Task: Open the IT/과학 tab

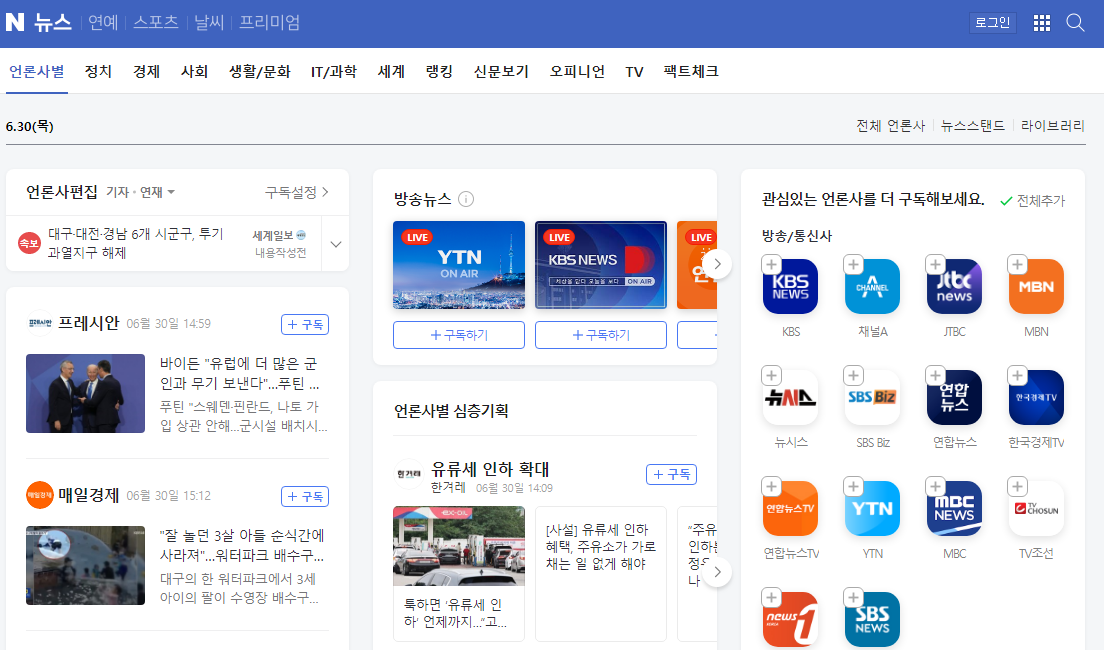Action: [334, 71]
